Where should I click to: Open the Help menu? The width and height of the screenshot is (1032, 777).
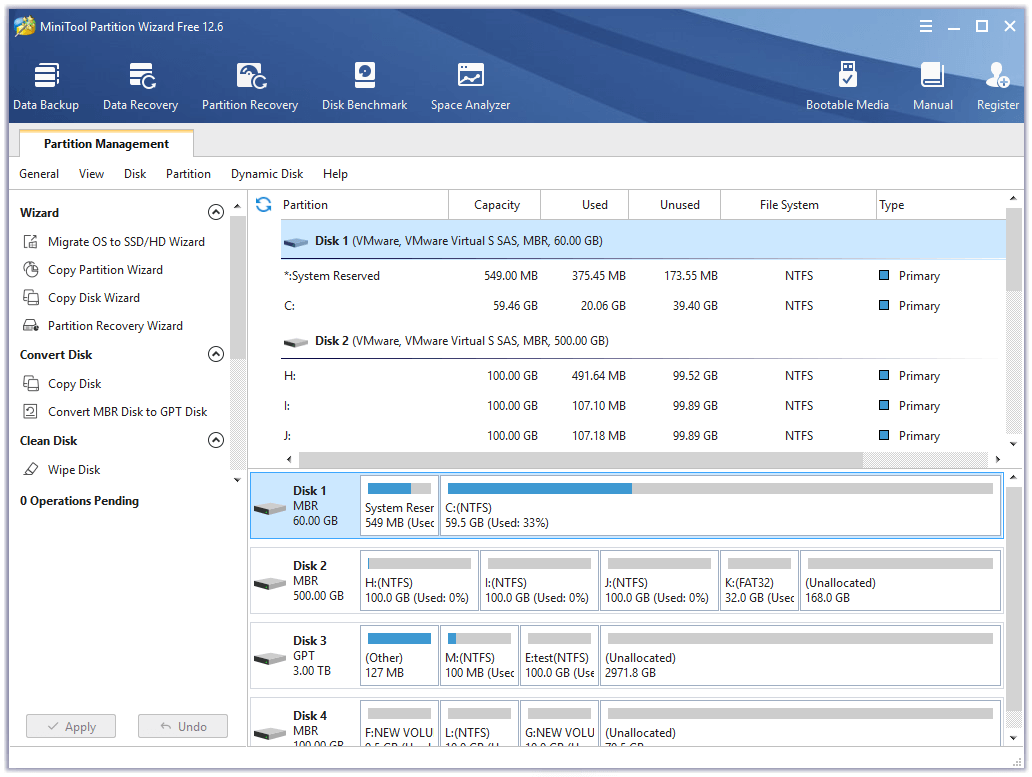[335, 174]
